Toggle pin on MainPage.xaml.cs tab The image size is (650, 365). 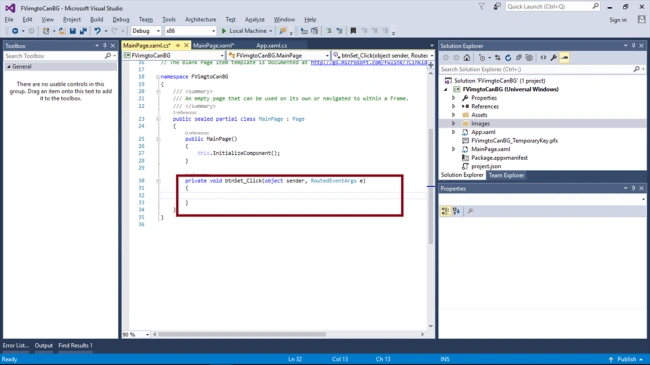click(x=178, y=45)
